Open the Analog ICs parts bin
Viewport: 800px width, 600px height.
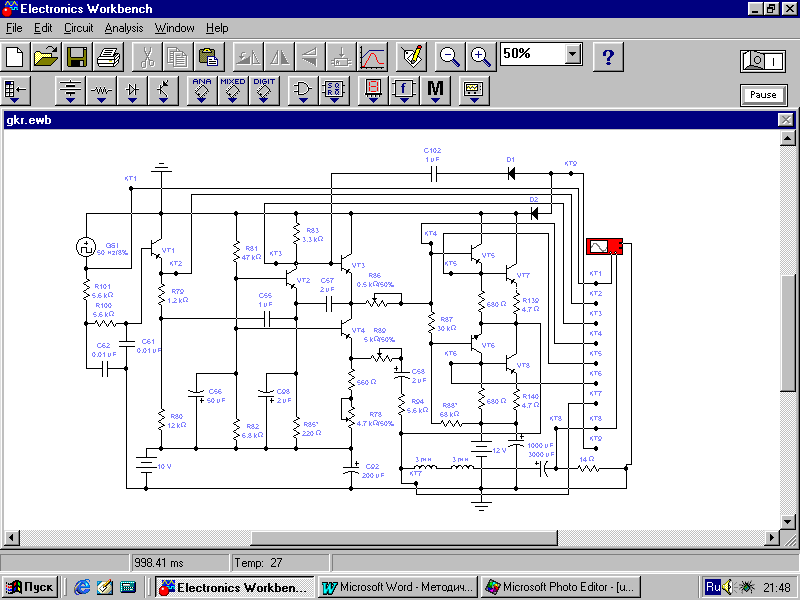pos(202,91)
